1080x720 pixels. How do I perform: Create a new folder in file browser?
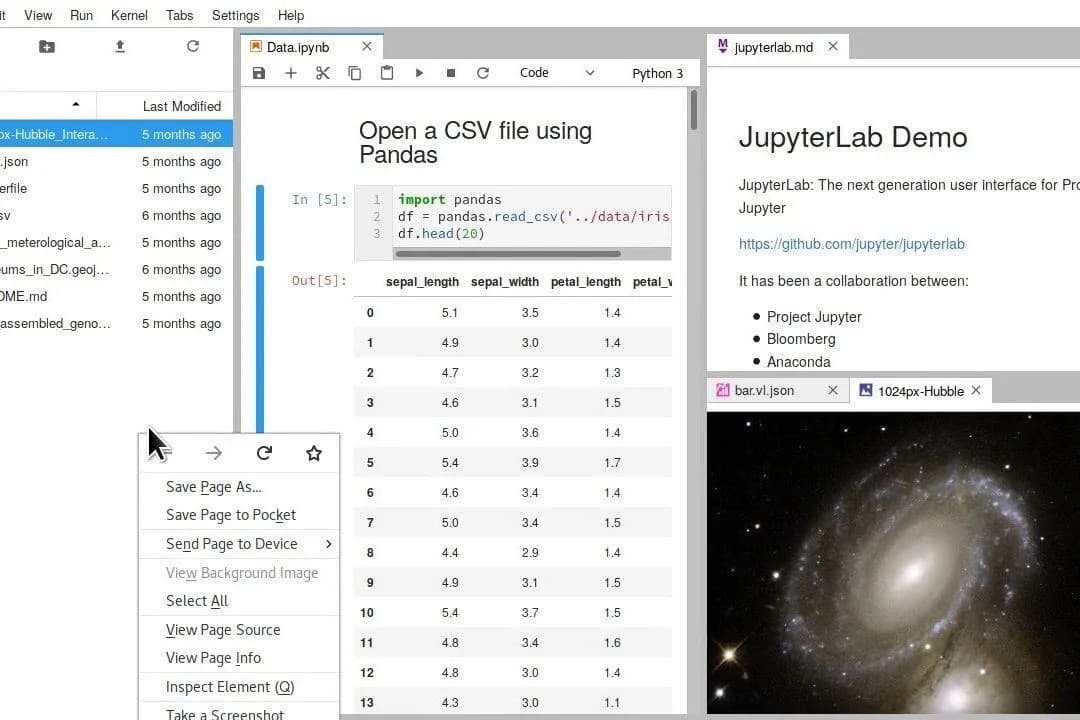coord(47,46)
